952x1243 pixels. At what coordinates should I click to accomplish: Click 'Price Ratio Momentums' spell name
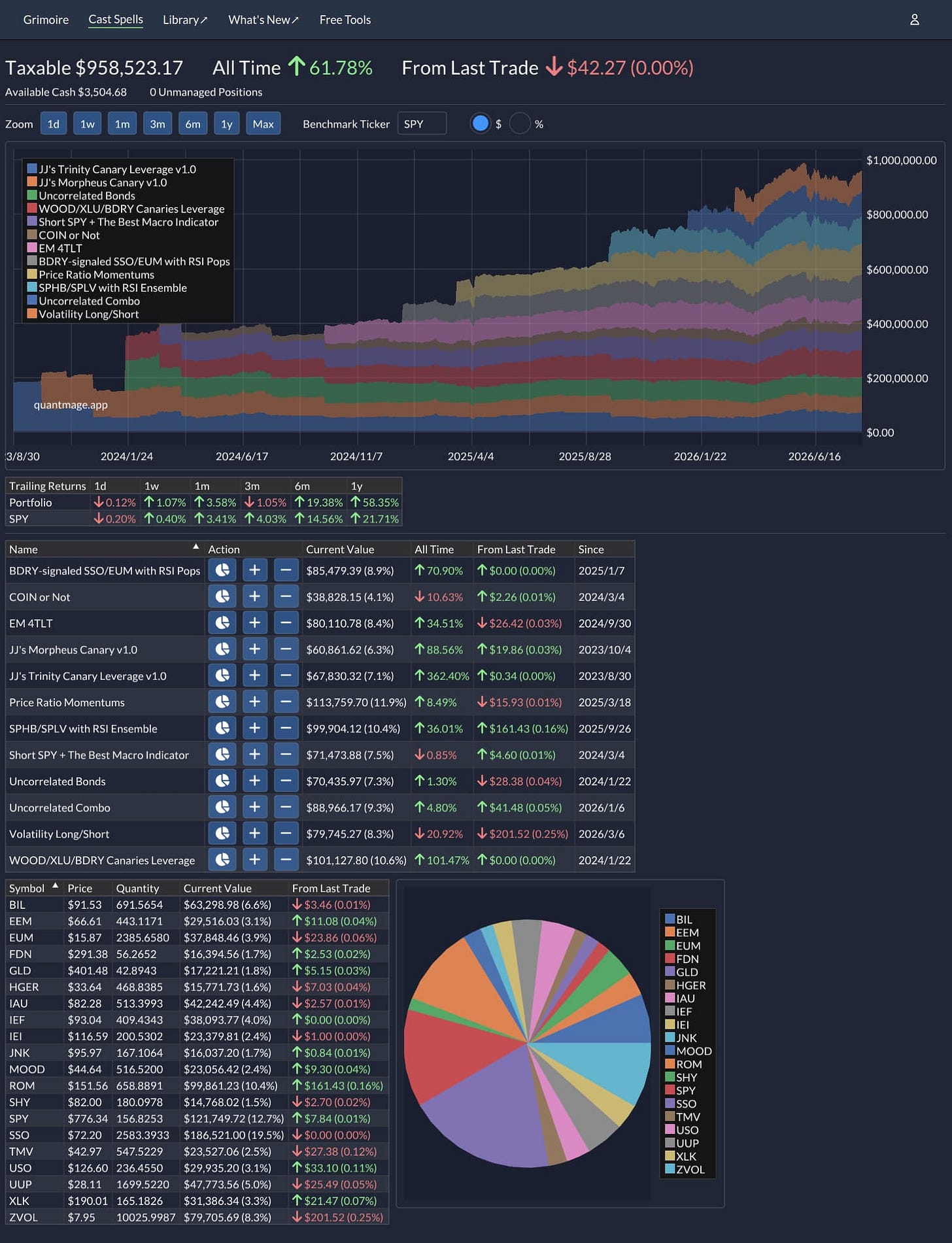67,702
